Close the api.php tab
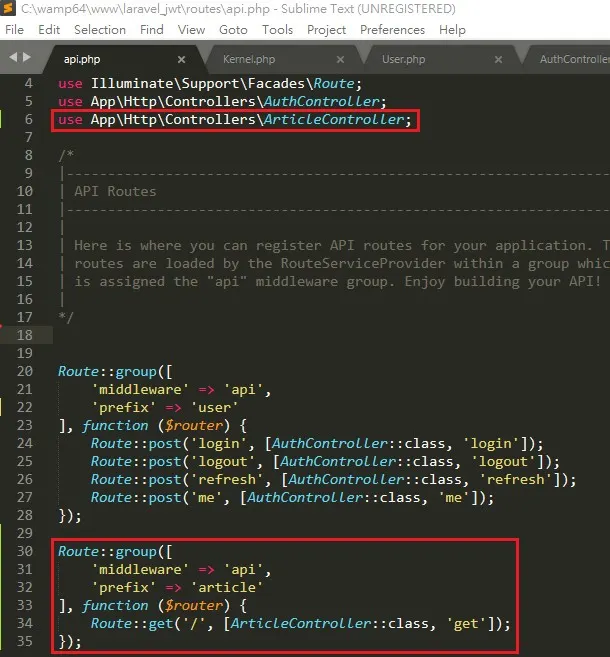 click(181, 60)
